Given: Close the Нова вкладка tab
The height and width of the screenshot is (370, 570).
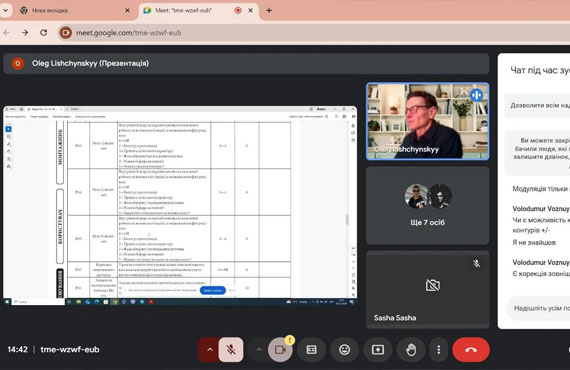Looking at the screenshot, I should [127, 11].
